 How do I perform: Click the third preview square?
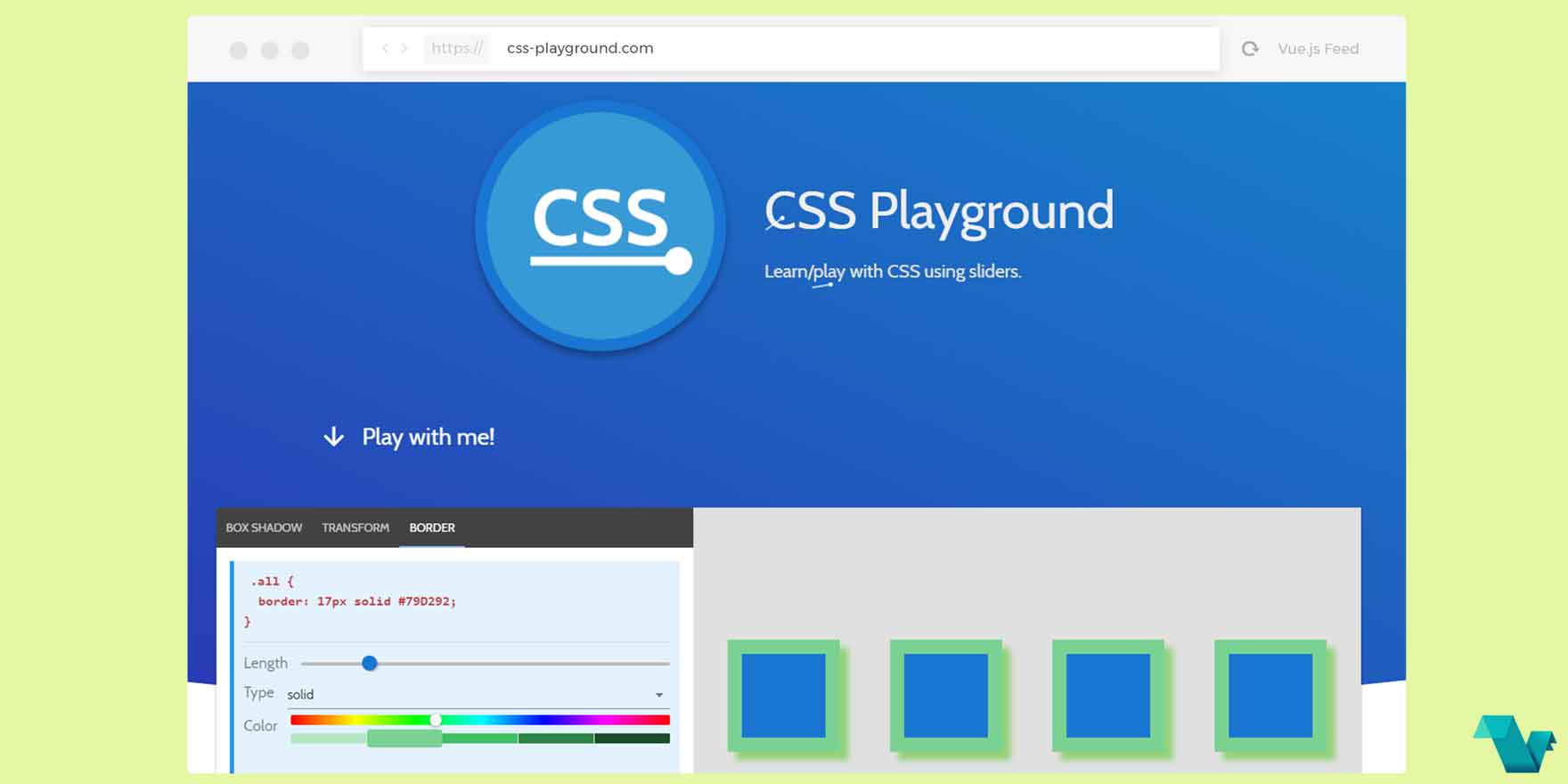[x=1108, y=696]
